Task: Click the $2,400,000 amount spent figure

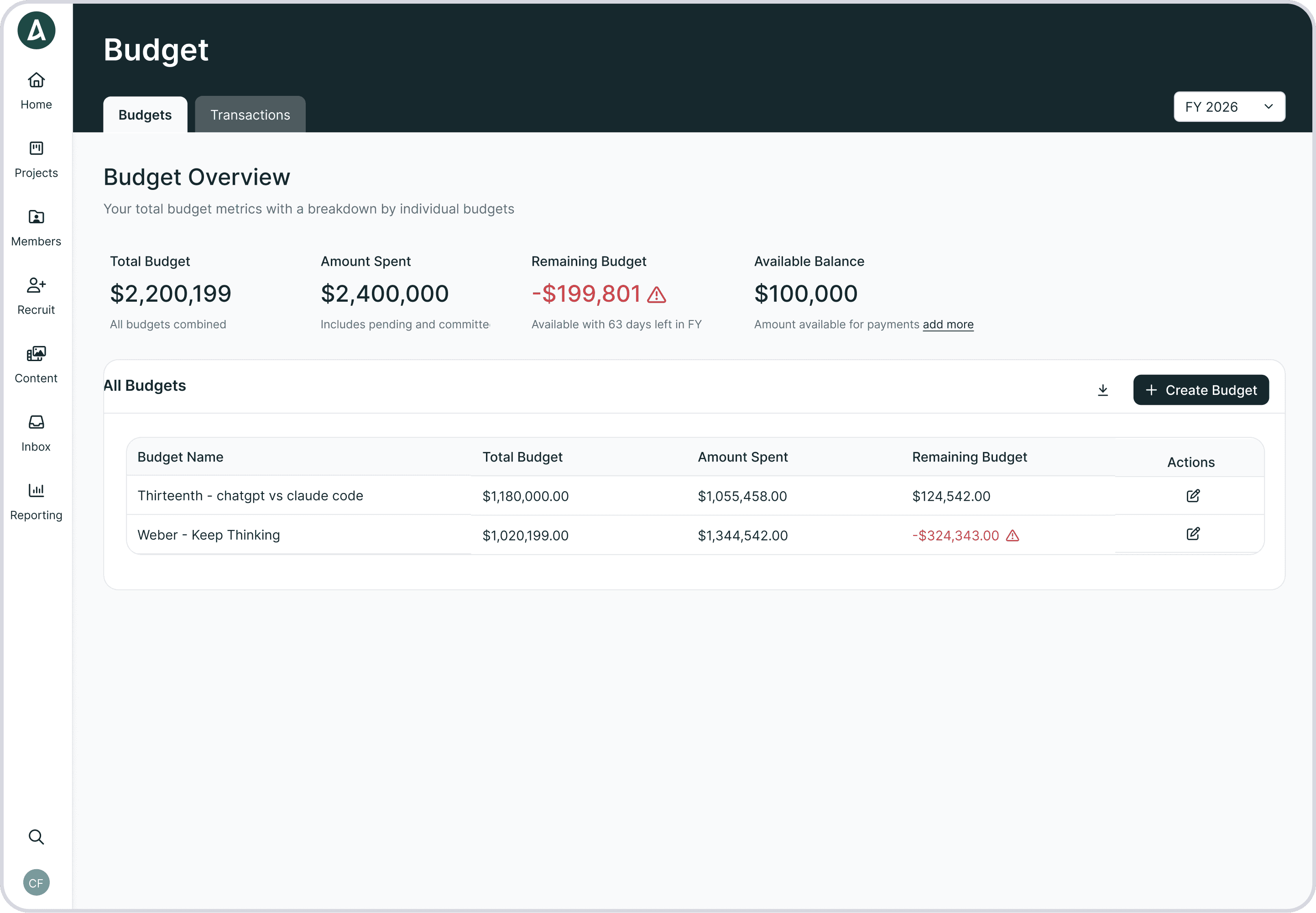Action: click(384, 294)
